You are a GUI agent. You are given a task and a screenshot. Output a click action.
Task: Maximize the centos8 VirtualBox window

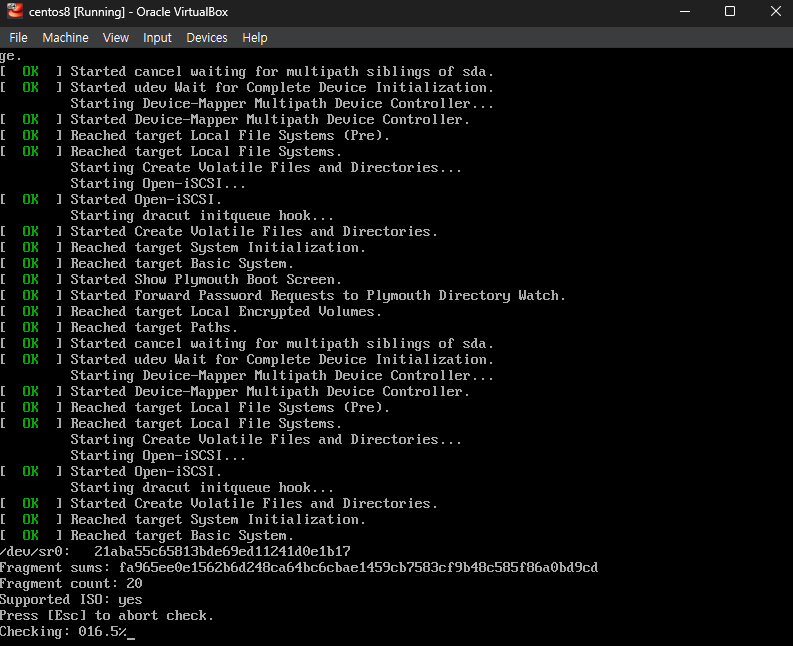pyautogui.click(x=730, y=11)
